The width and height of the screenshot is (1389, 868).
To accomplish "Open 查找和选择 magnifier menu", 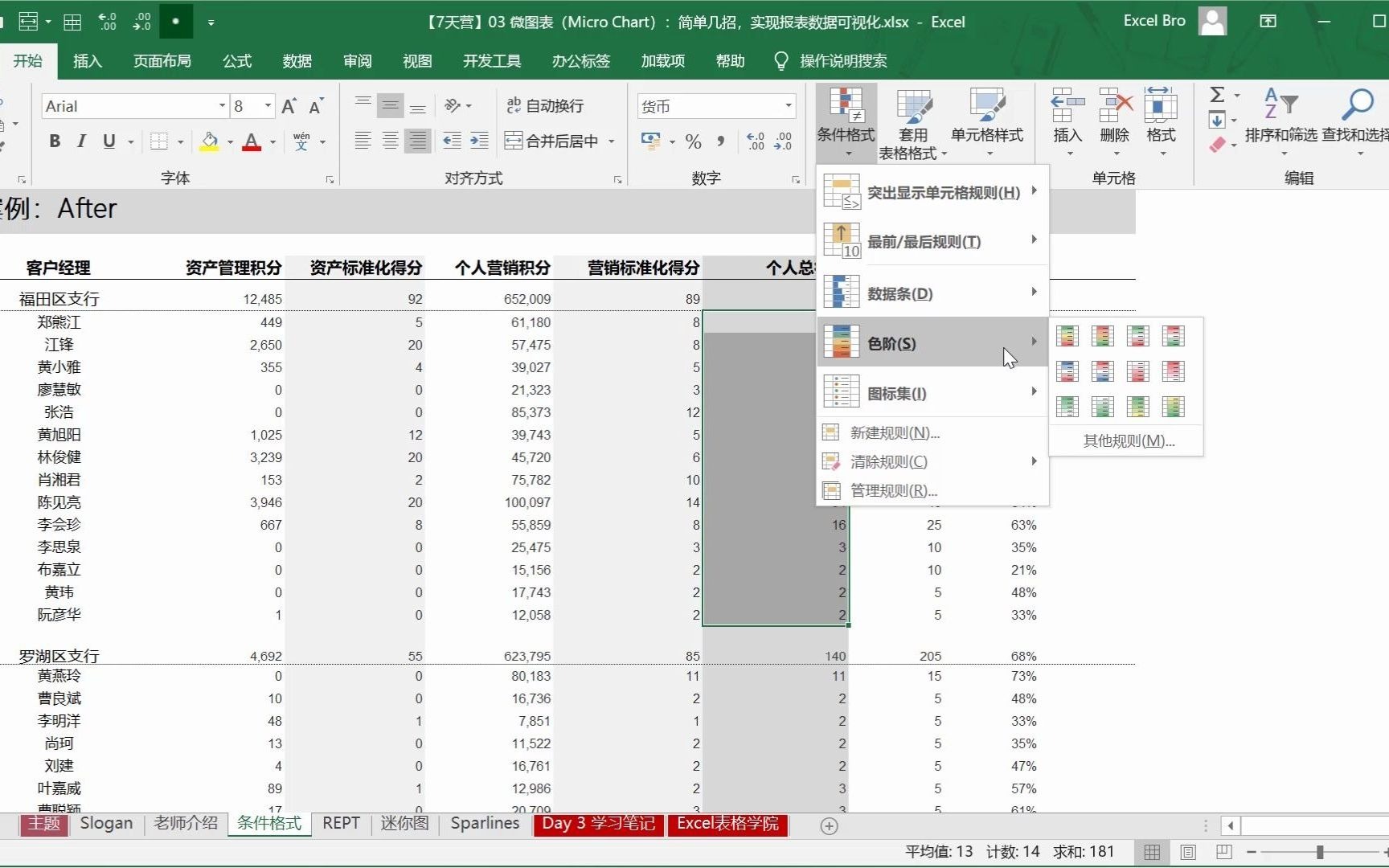I will [x=1355, y=121].
